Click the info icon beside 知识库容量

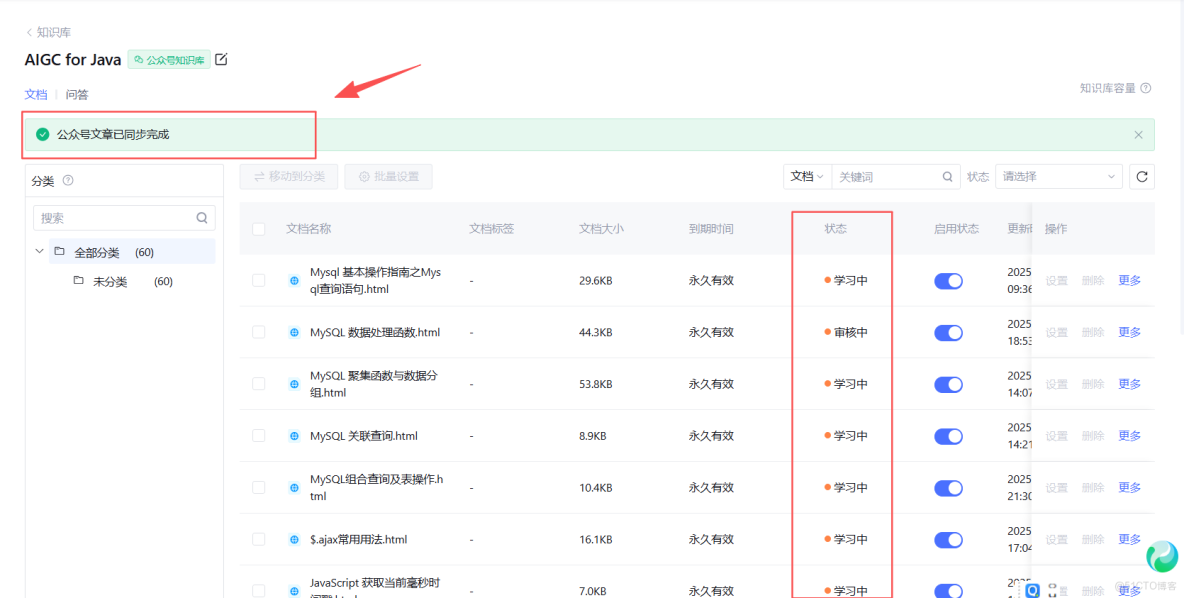[x=1144, y=87]
